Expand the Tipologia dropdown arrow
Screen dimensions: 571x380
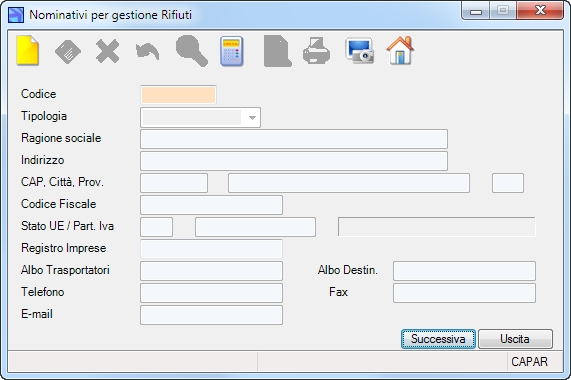[x=252, y=118]
